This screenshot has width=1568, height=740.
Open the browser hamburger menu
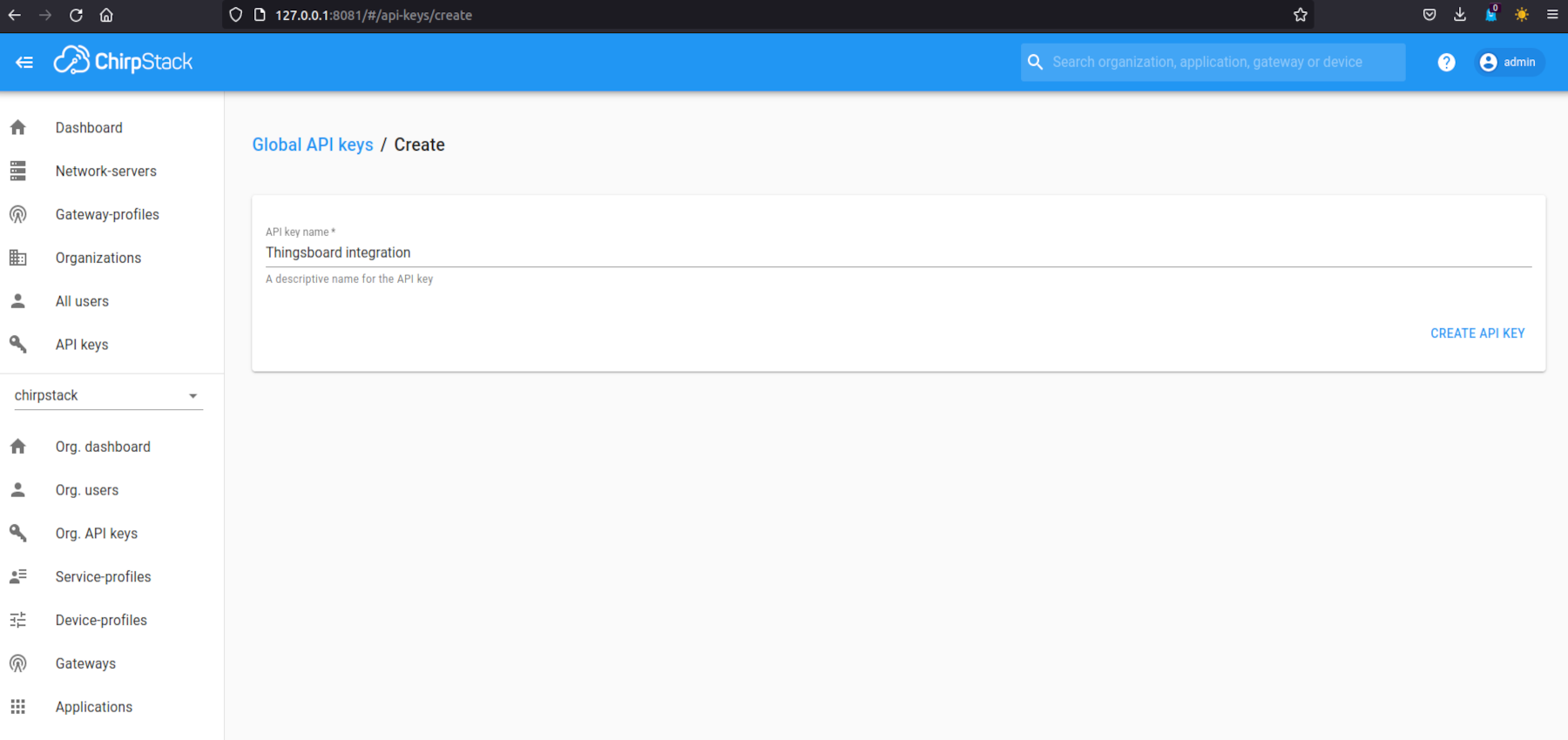pos(1551,15)
